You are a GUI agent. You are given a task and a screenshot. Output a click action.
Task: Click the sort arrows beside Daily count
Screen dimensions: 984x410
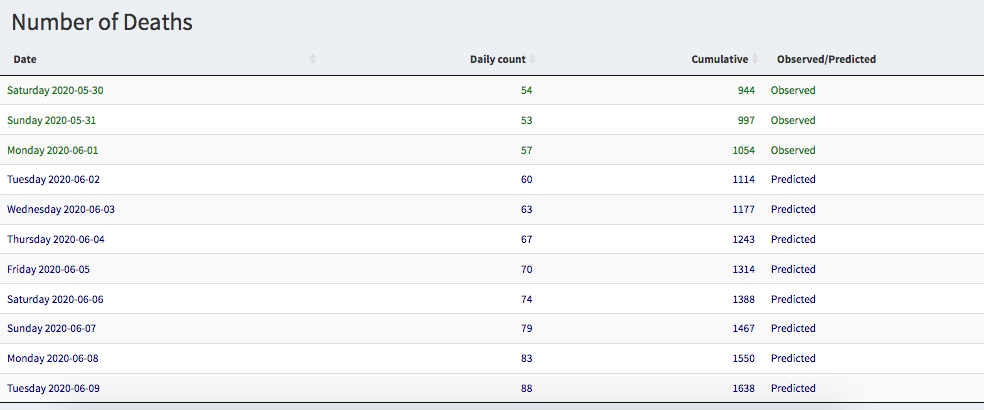532,59
